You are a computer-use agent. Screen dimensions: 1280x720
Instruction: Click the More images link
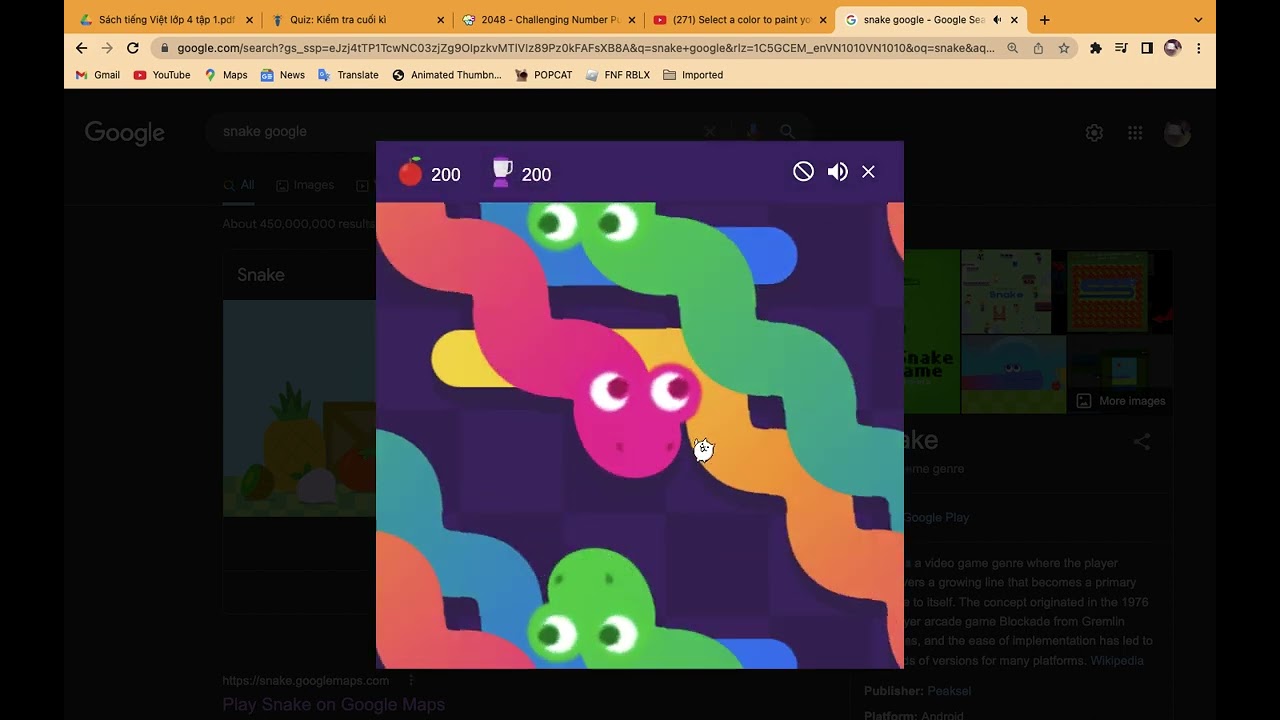pyautogui.click(x=1122, y=401)
